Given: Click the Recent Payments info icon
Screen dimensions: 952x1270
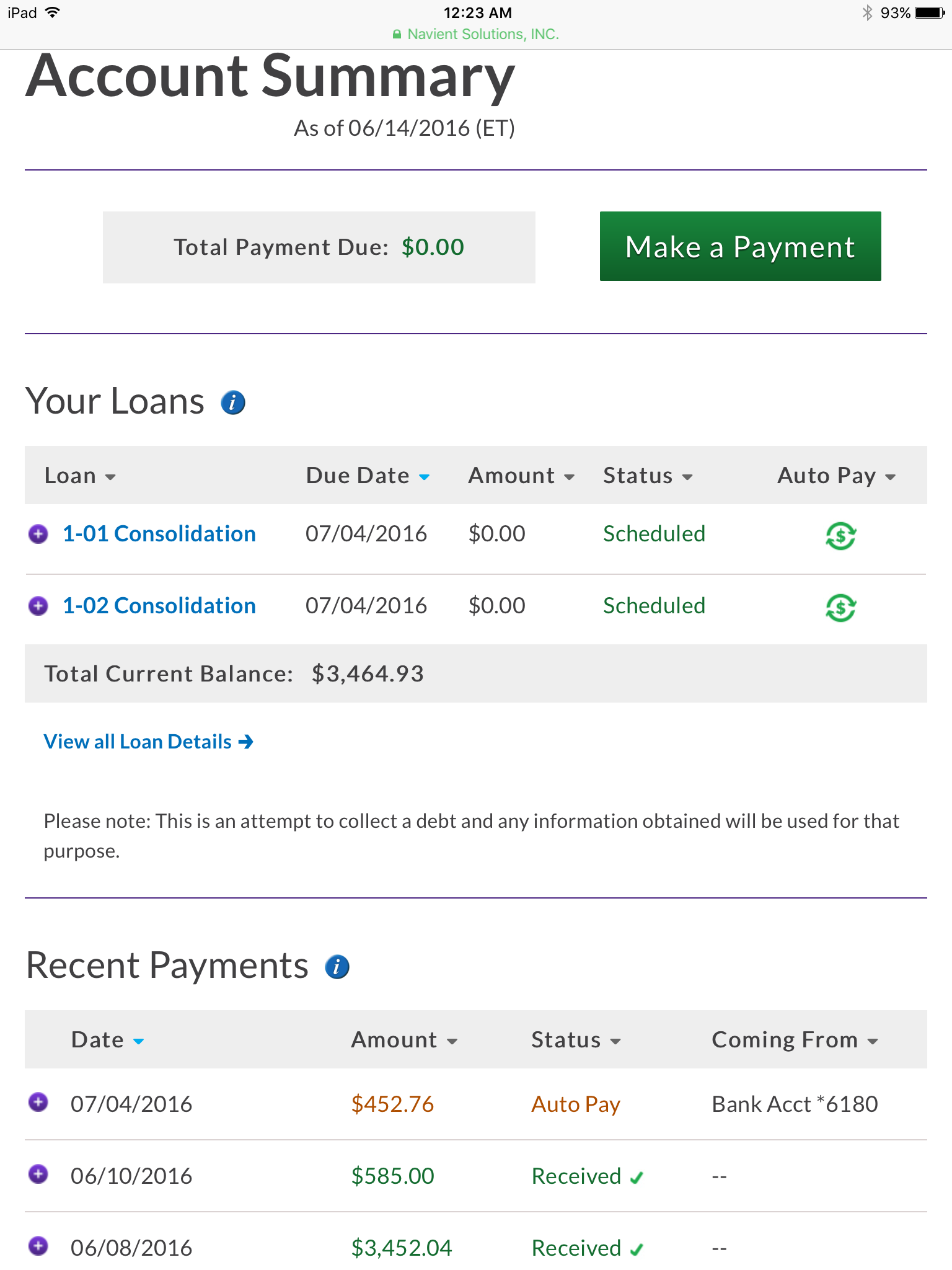Looking at the screenshot, I should pos(337,967).
